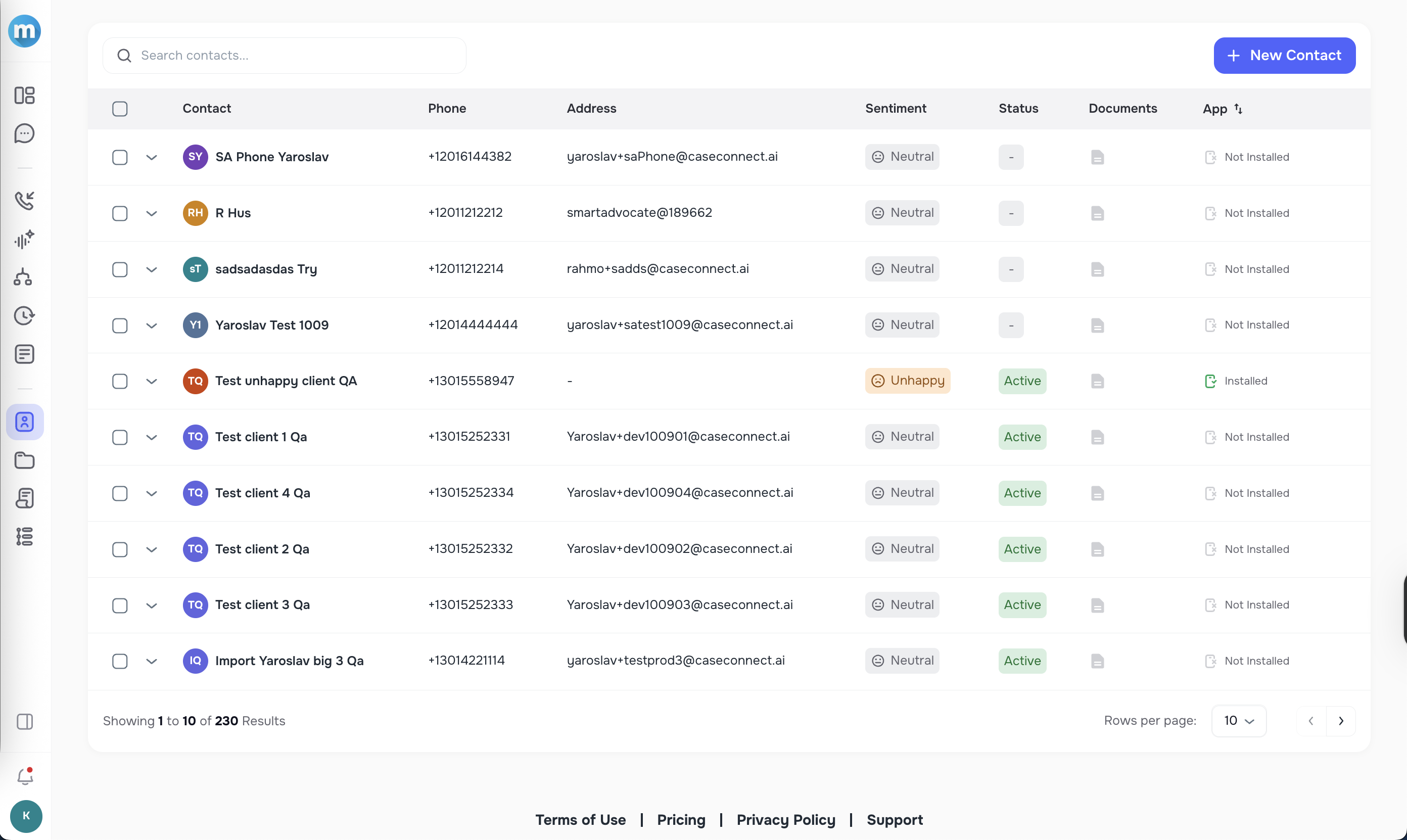Open Terms of Use in the footer
1407x840 pixels.
click(x=580, y=820)
